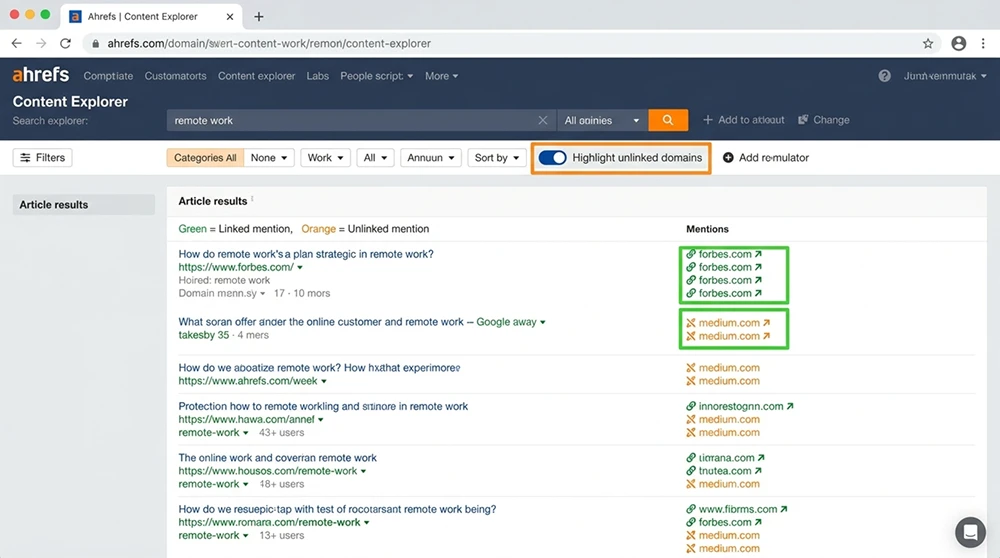Click the browser forward arrow
Image resolution: width=1000 pixels, height=558 pixels.
(x=41, y=43)
